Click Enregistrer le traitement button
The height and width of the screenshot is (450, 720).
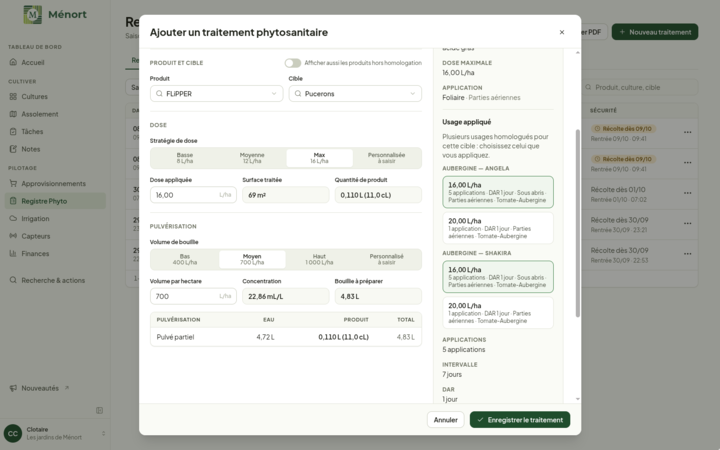pyautogui.click(x=520, y=420)
